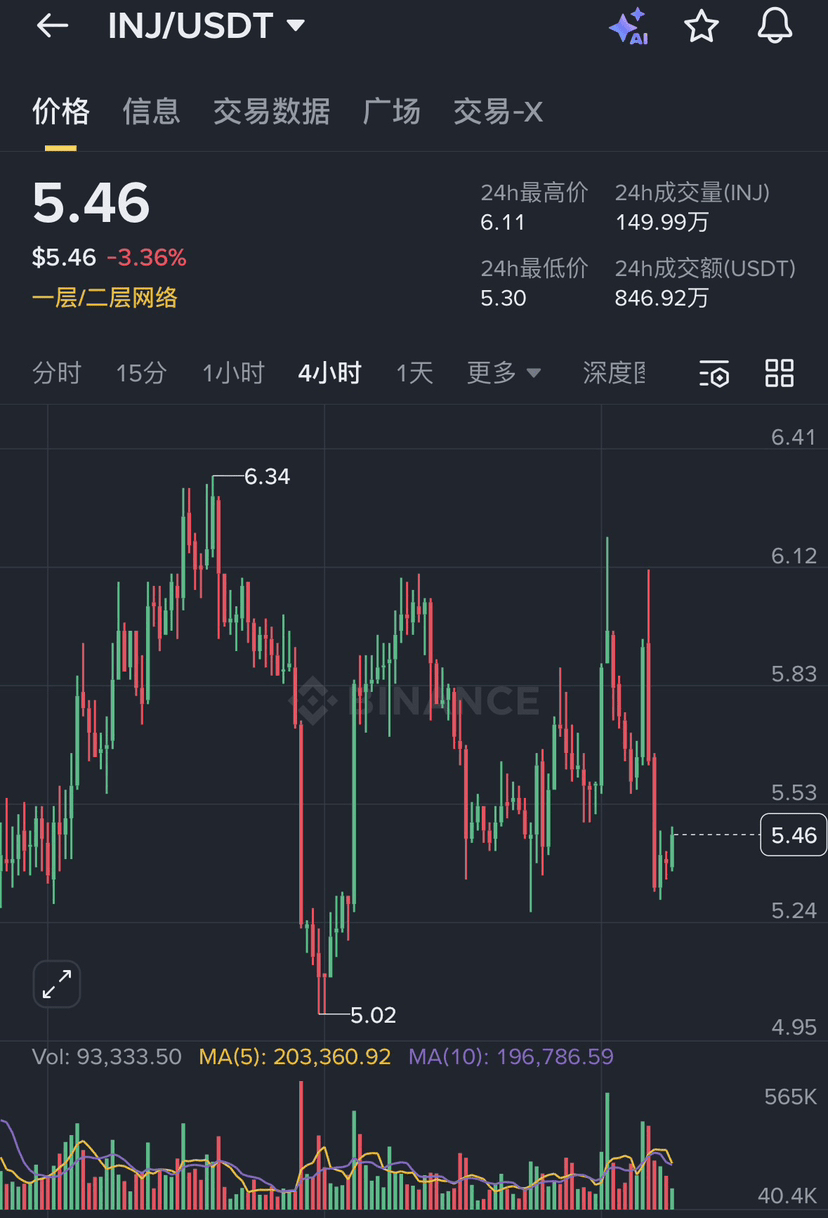828x1218 pixels.
Task: Tap the 5.46 current price label
Action: coord(794,835)
